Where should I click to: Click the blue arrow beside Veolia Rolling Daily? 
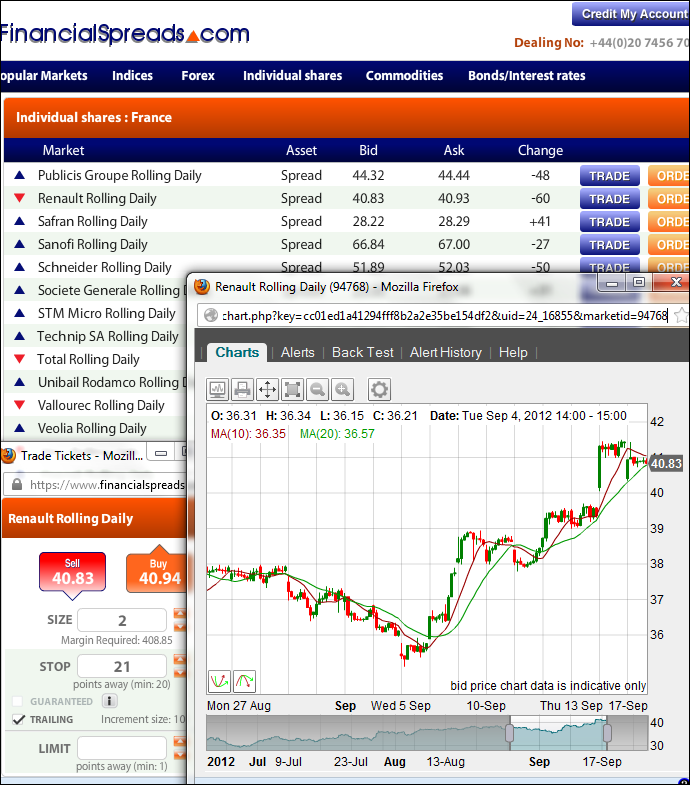point(20,428)
